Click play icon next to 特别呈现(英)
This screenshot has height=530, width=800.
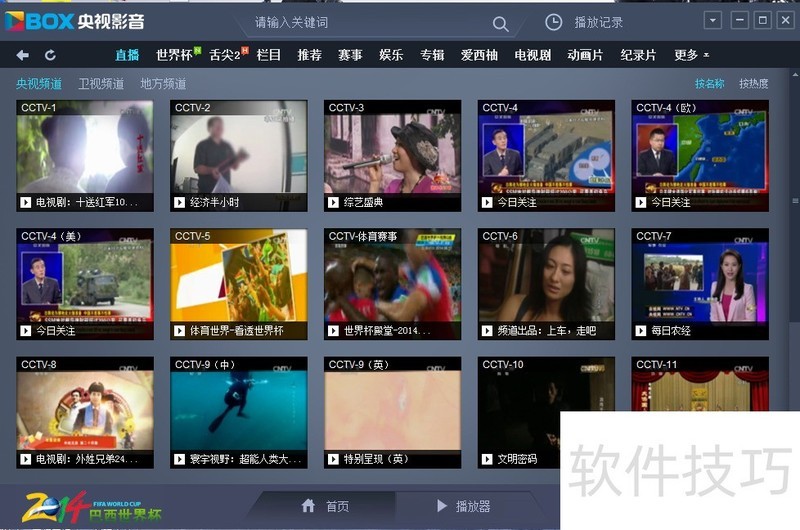point(333,459)
